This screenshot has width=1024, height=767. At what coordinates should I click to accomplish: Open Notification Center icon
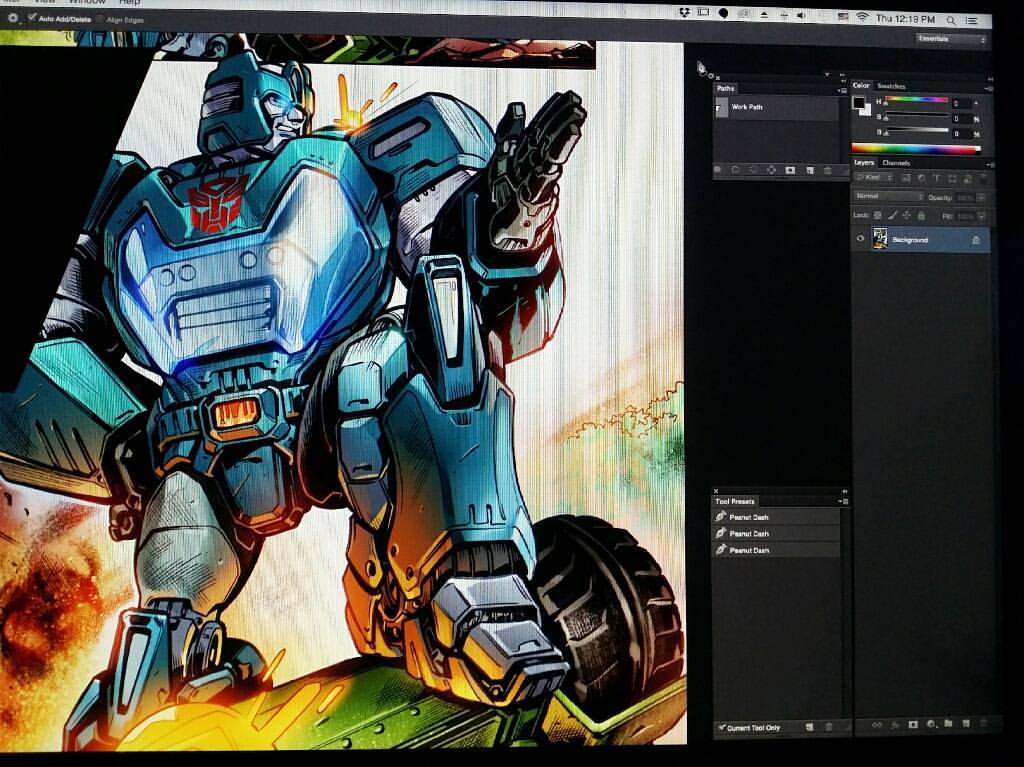click(x=972, y=21)
